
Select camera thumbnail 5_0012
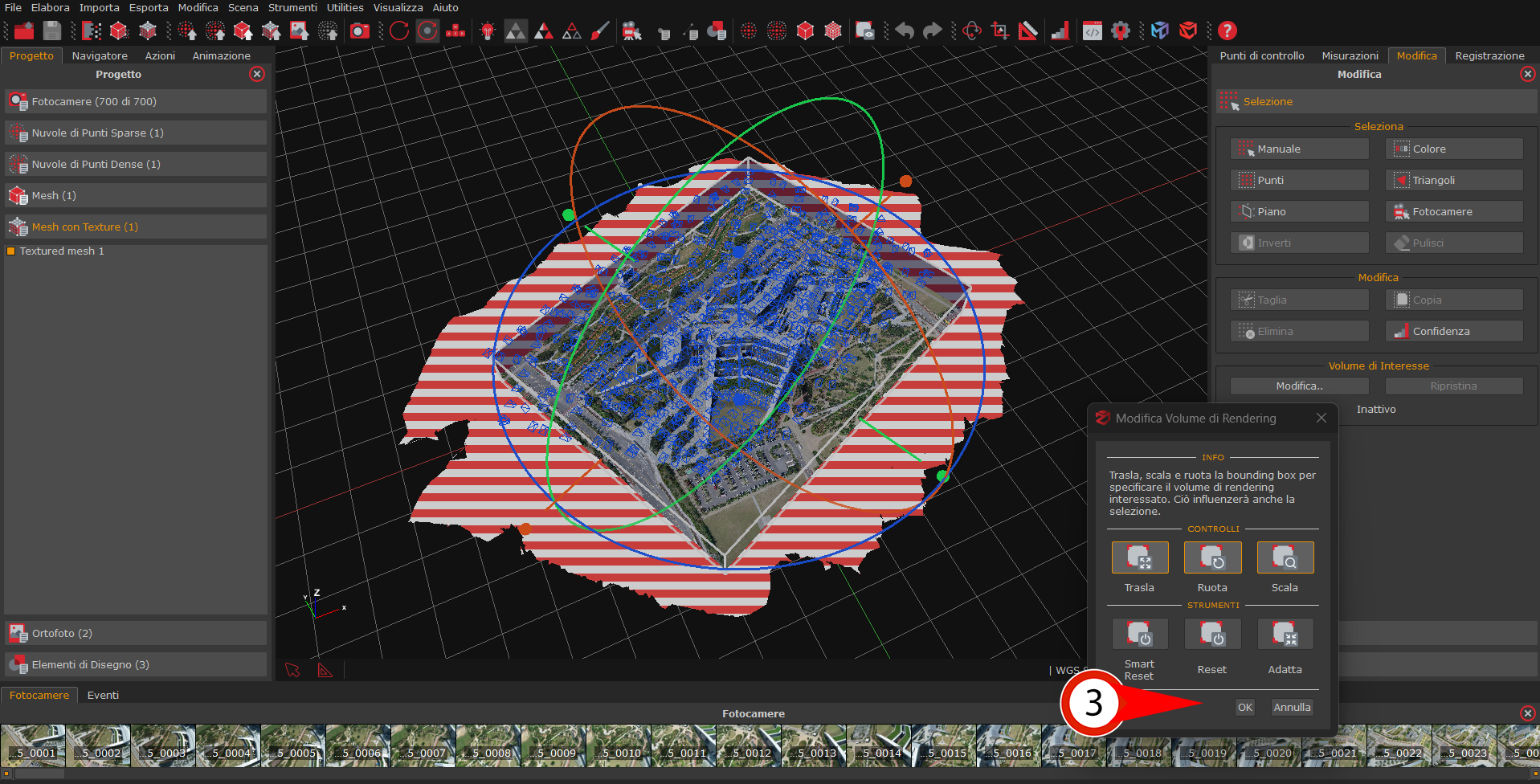click(749, 745)
